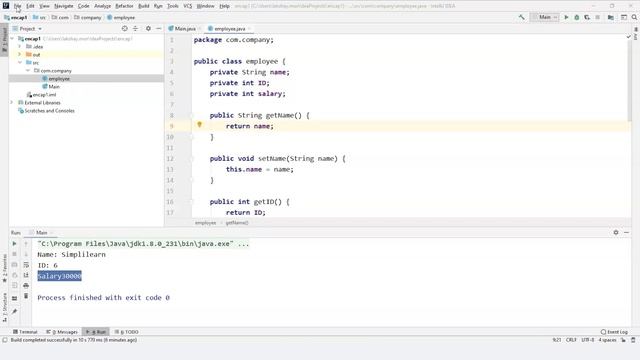Click the layout window icon beside search
The image size is (640, 360).
624,17
